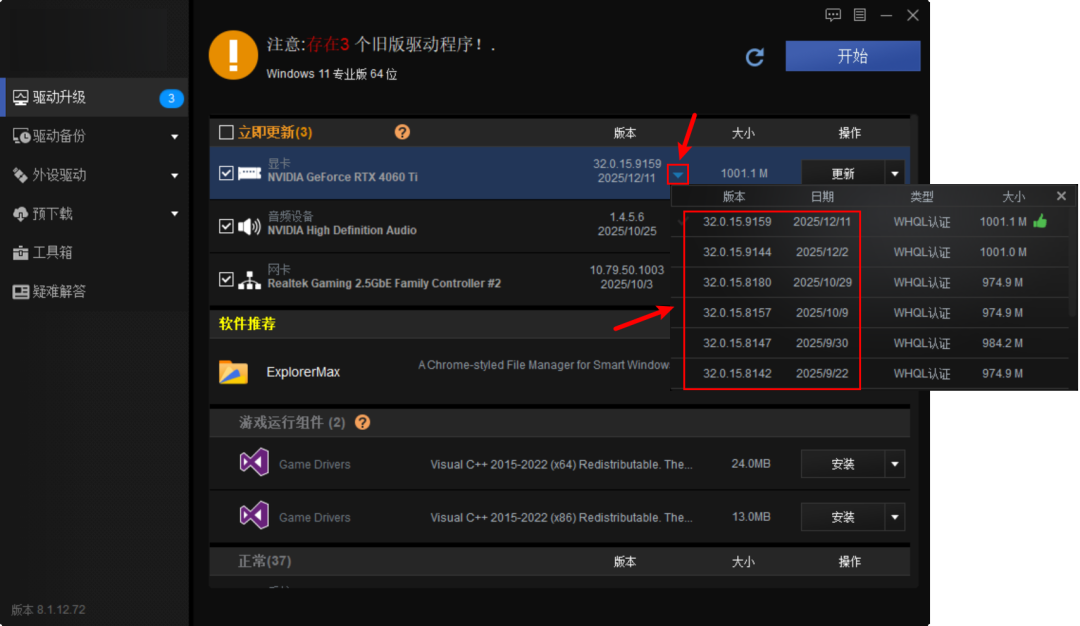Click 安装 for Visual C++ x64 Redistributable
This screenshot has width=1080, height=626.
click(843, 464)
